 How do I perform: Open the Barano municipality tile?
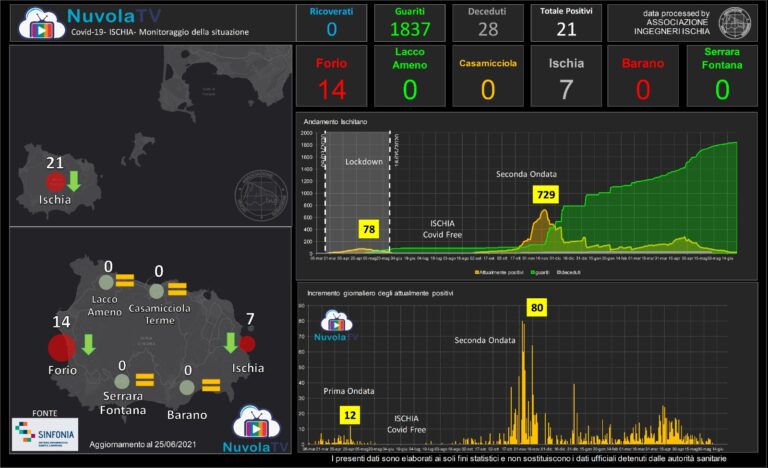pos(643,76)
